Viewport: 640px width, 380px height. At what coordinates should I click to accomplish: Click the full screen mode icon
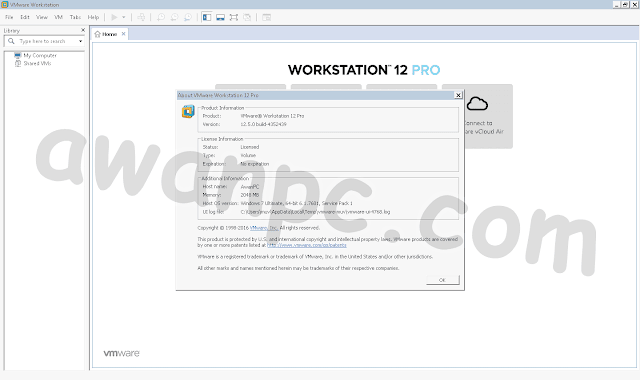point(234,17)
